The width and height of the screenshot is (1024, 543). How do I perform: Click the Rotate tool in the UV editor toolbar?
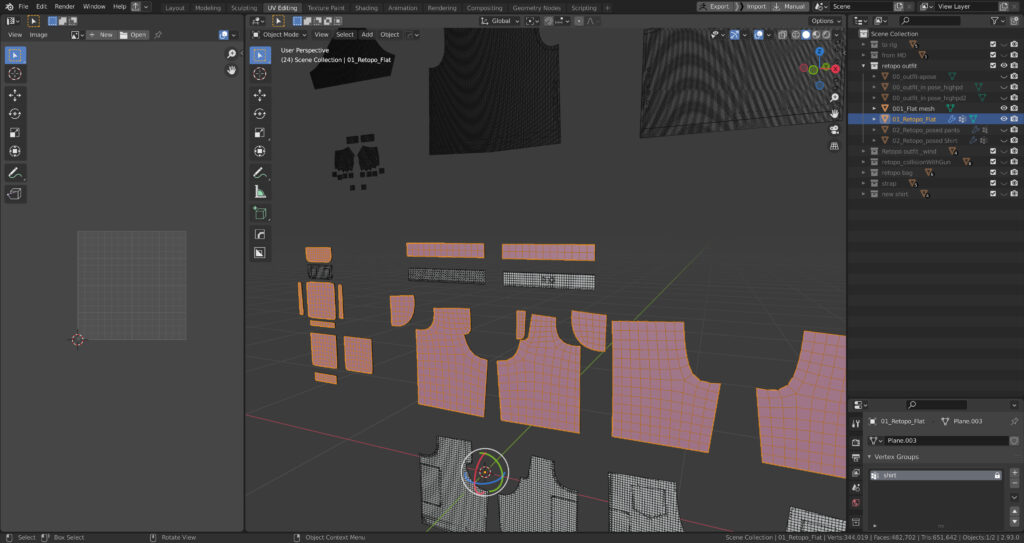(16, 114)
